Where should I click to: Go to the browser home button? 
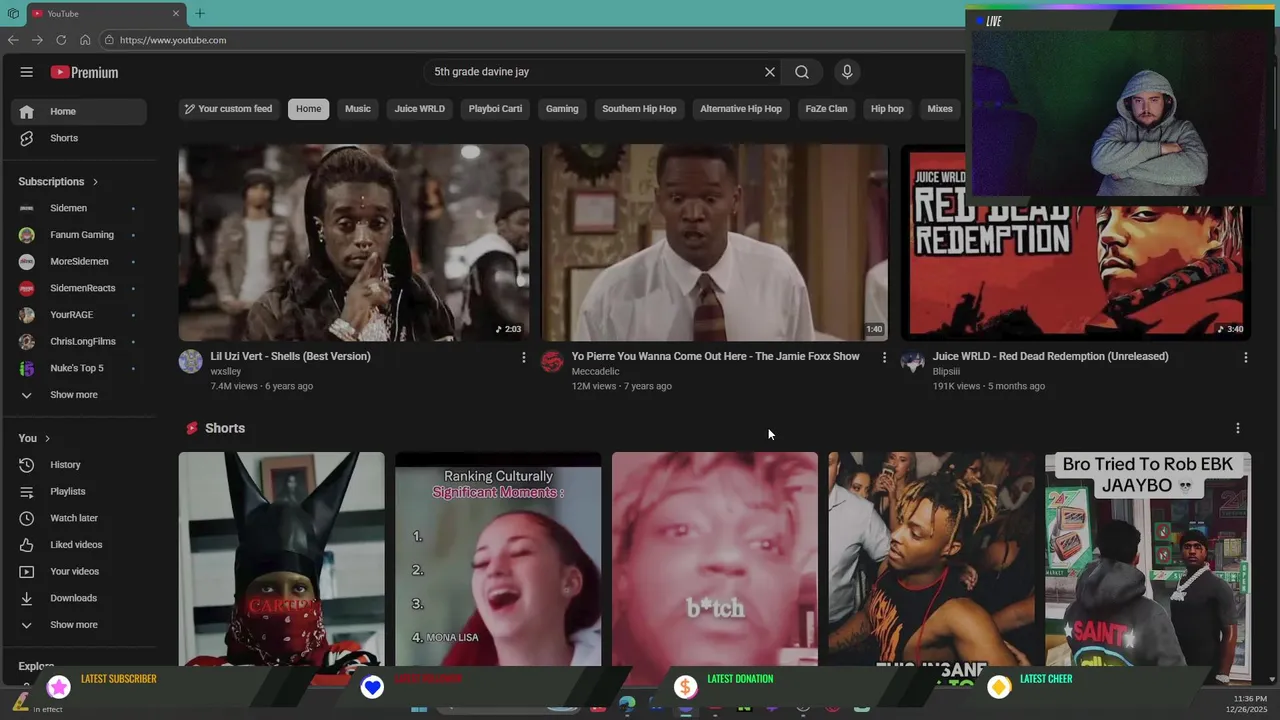(85, 40)
